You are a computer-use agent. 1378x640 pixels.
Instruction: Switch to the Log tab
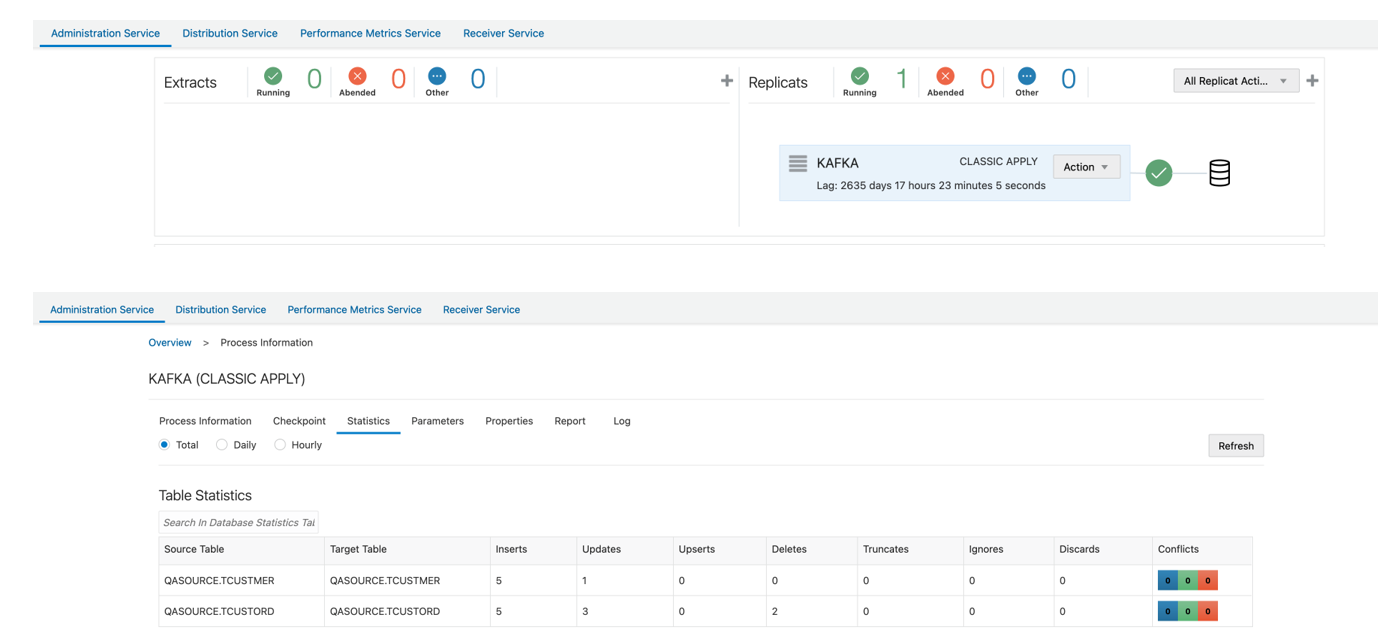click(x=622, y=421)
